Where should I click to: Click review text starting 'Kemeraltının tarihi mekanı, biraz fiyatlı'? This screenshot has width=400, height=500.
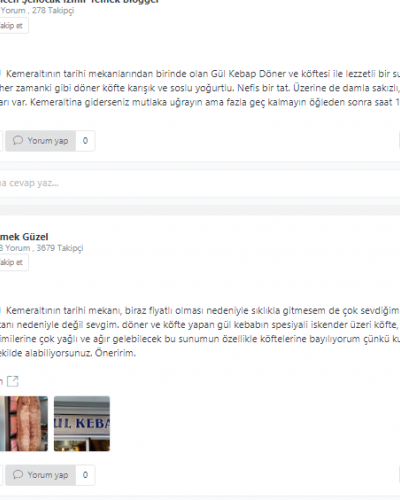200,332
